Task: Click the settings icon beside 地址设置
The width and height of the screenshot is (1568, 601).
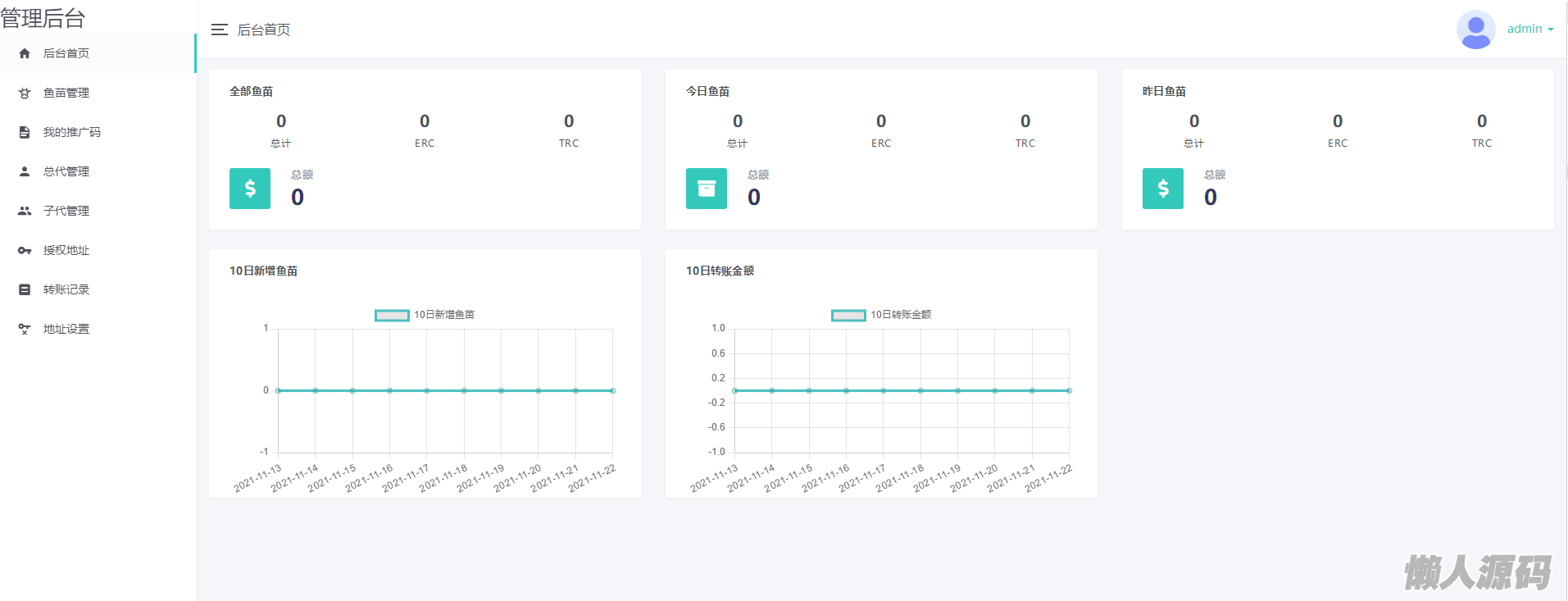Action: click(x=25, y=329)
